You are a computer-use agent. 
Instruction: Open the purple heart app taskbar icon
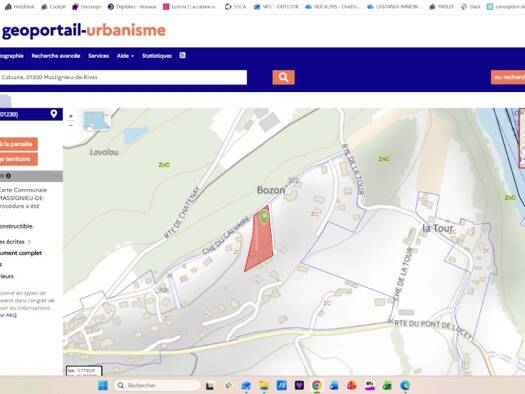[x=299, y=385]
